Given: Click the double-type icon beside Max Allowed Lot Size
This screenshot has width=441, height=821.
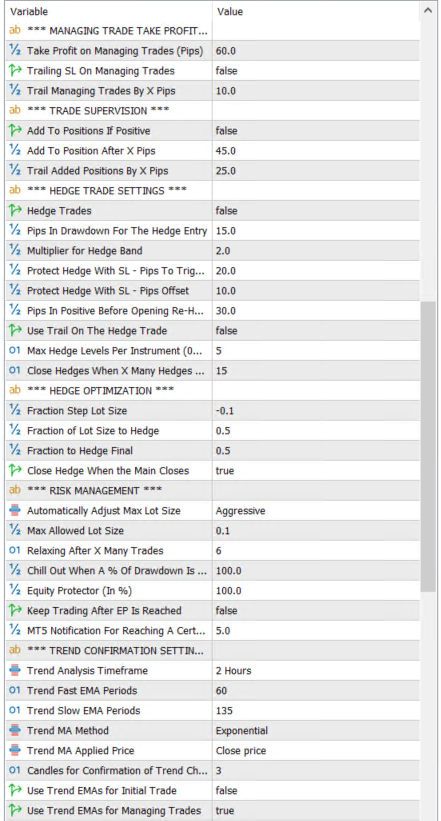Looking at the screenshot, I should coord(15,531).
